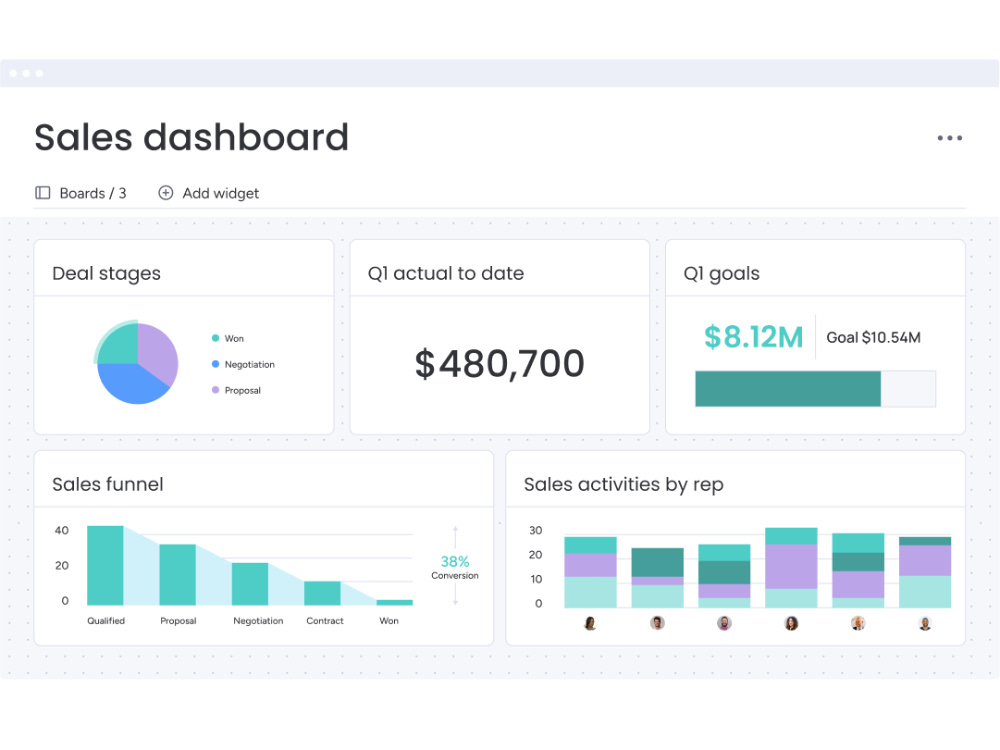Click the Boards panel icon
This screenshot has width=1000, height=750.
pyautogui.click(x=43, y=193)
